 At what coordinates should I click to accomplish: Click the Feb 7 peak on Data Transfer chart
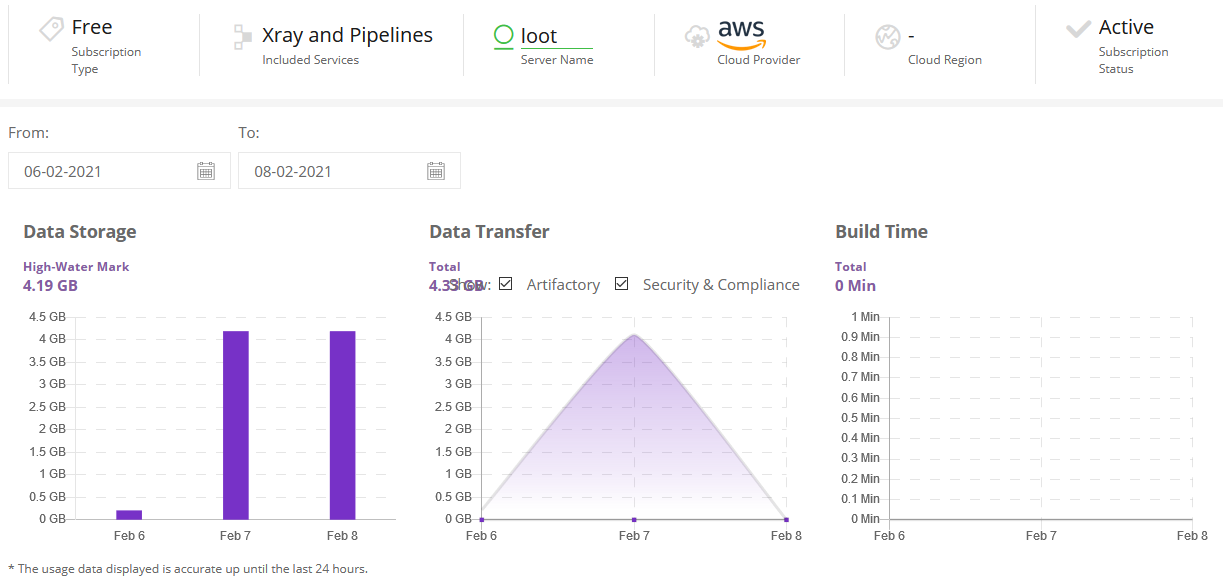click(x=633, y=337)
